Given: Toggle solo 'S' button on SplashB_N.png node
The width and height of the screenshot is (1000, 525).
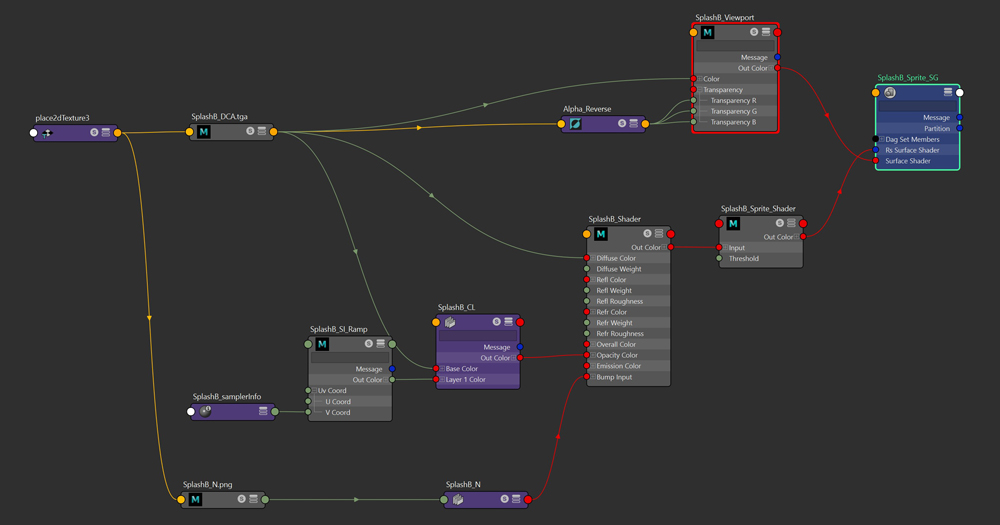Looking at the screenshot, I should pos(241,499).
